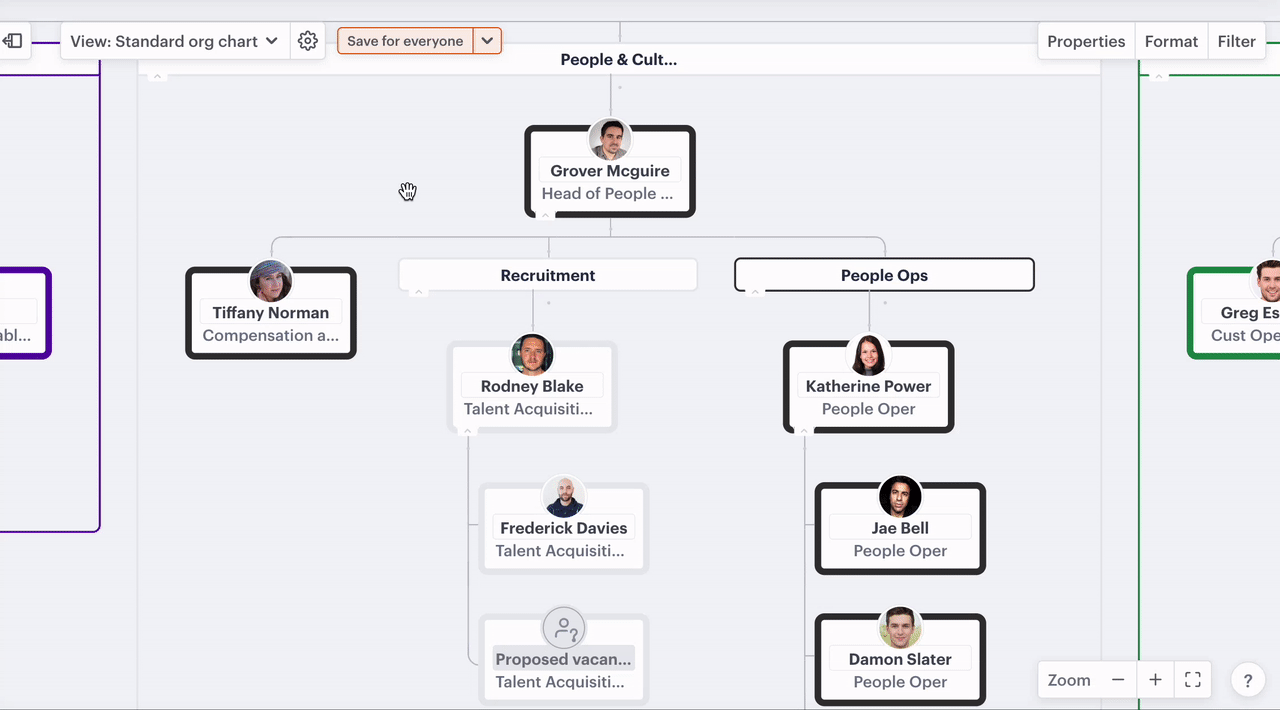The width and height of the screenshot is (1280, 710).
Task: Open view settings gear icon
Action: [x=308, y=41]
